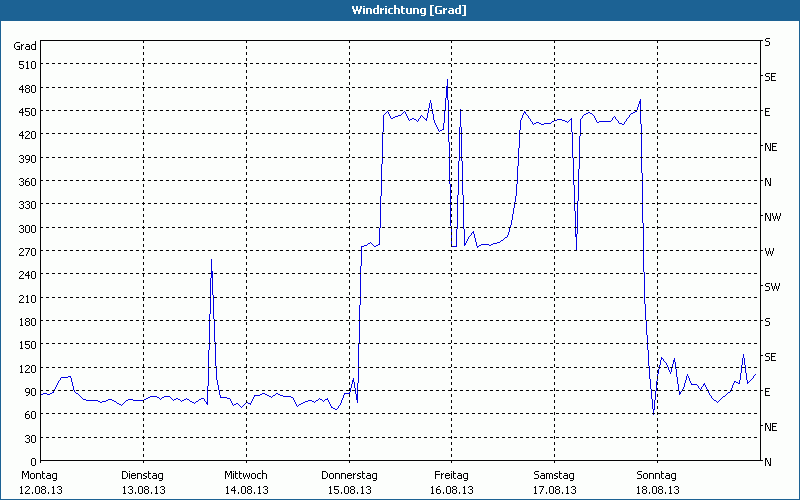Select the Dienstag 13.08.13 date label
The height and width of the screenshot is (500, 800).
point(142,482)
